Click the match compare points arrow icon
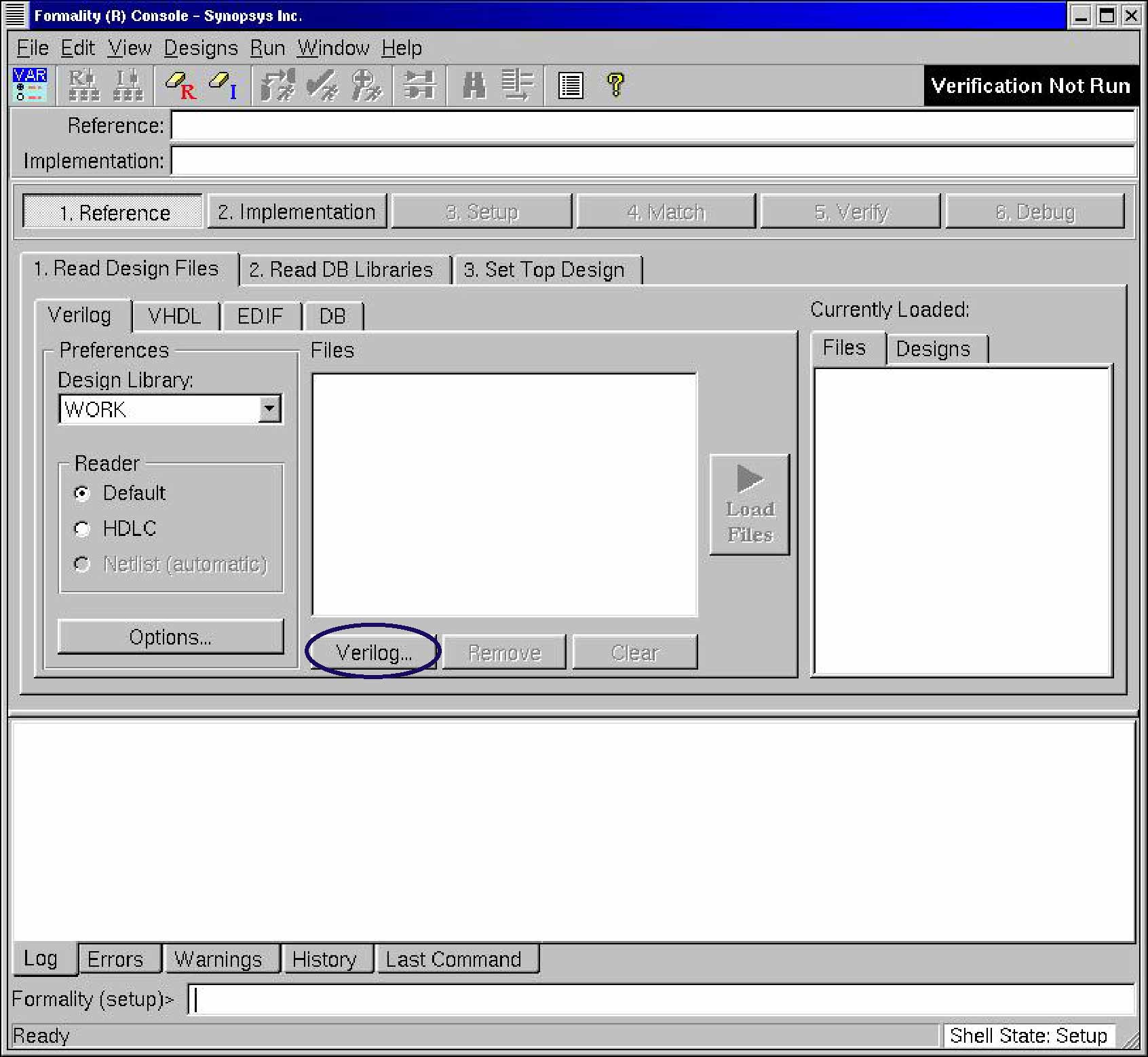Screen dimensions: 1148x1057 pos(278,85)
